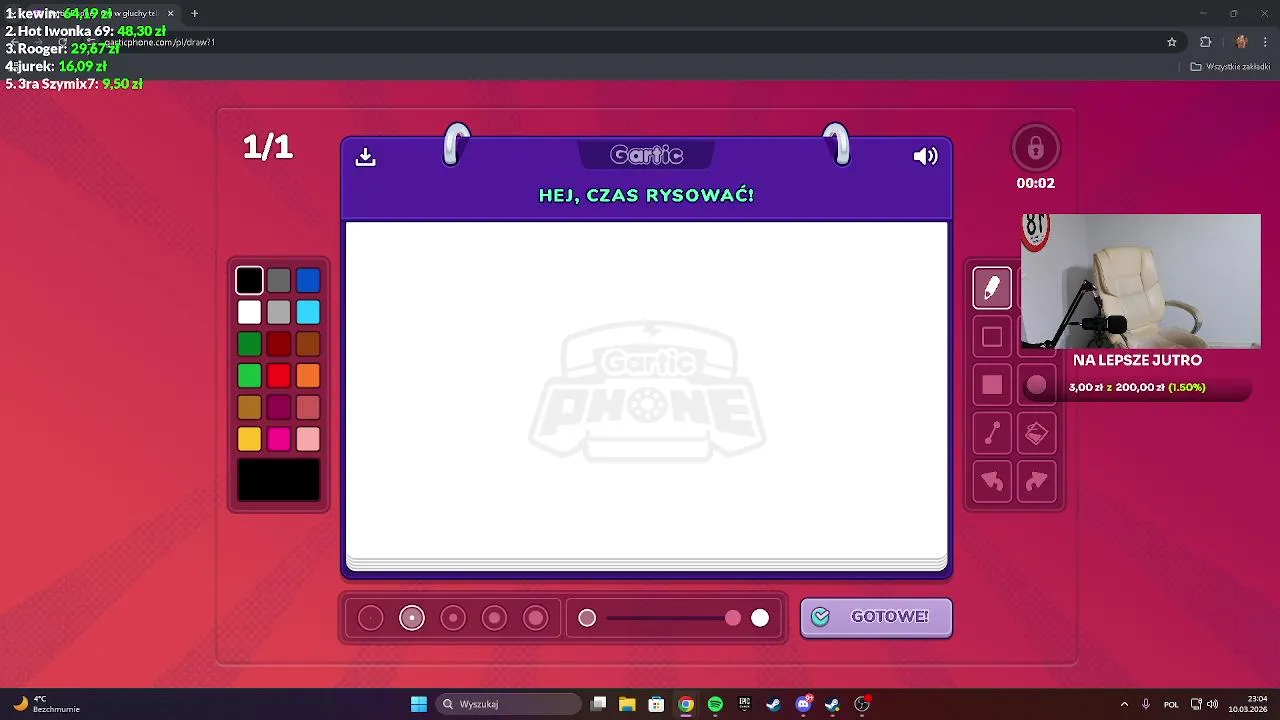Open the Chrome profile avatar
1280x720 pixels.
[1241, 42]
